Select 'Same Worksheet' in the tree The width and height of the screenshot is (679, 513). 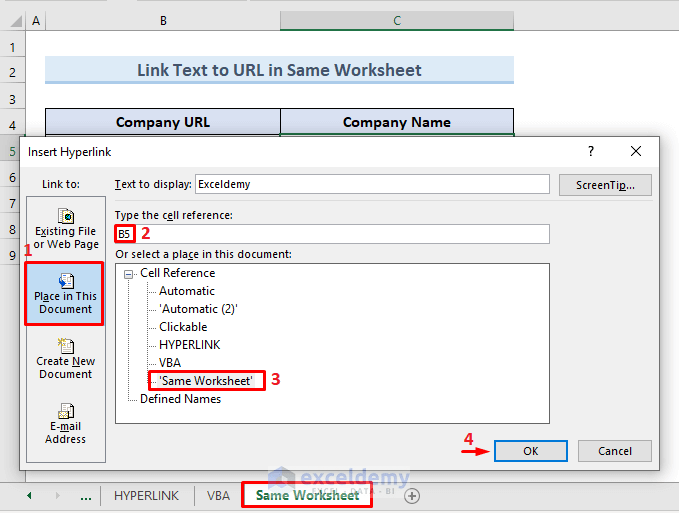206,381
